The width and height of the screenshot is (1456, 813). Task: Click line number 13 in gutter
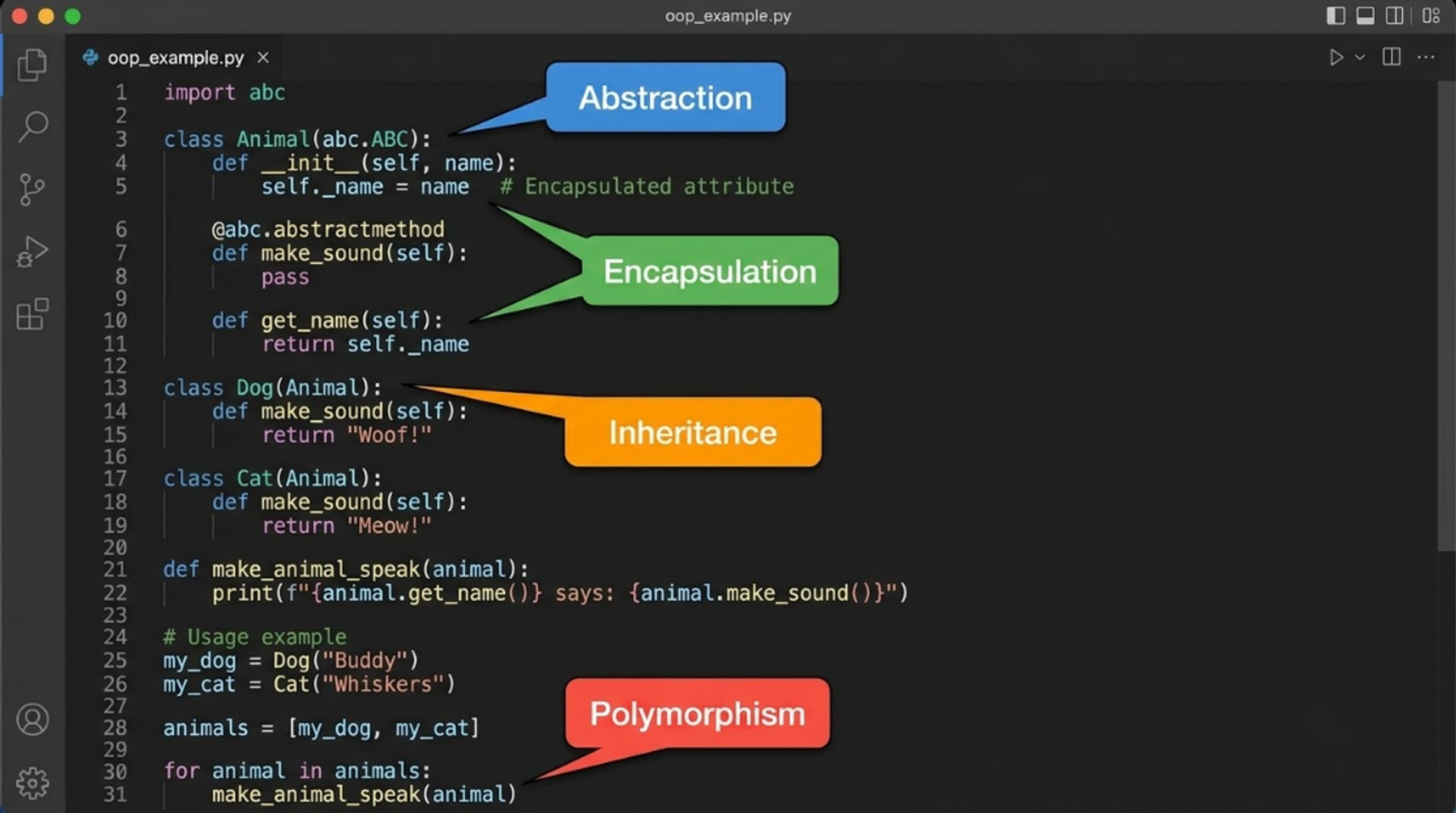click(x=115, y=388)
